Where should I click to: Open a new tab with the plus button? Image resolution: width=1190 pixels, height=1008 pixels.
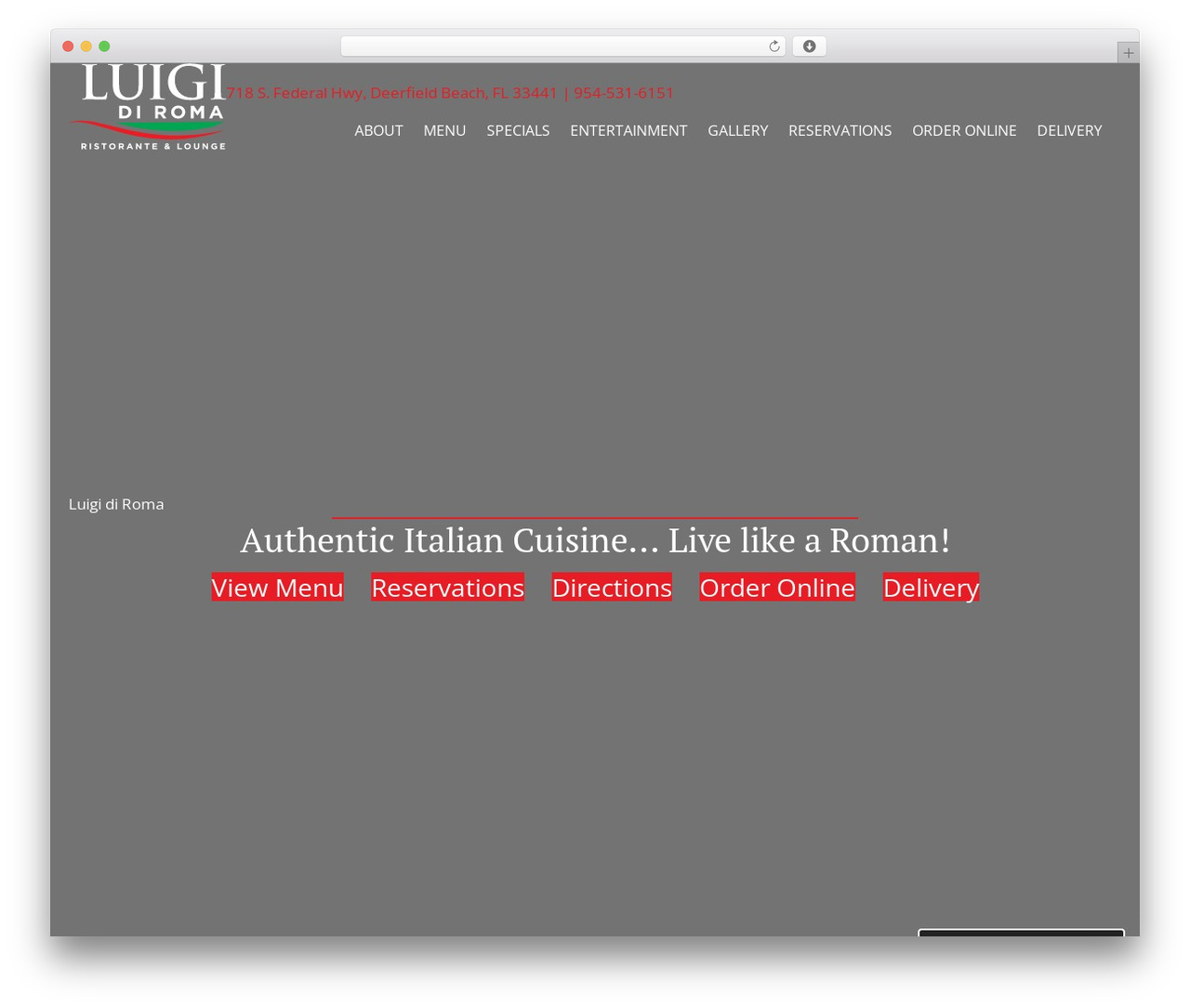tap(1128, 53)
